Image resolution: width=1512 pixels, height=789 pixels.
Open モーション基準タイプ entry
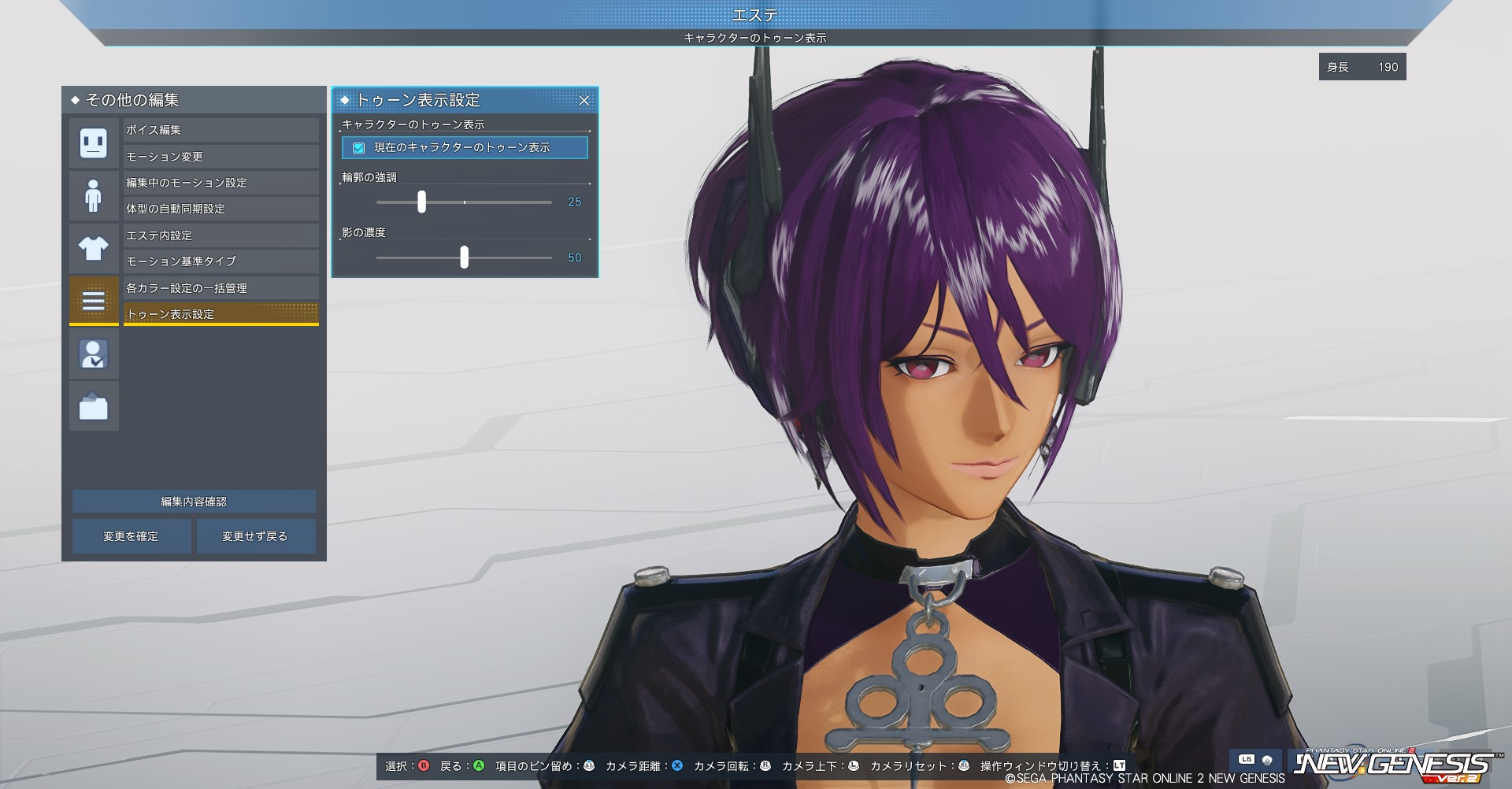221,261
